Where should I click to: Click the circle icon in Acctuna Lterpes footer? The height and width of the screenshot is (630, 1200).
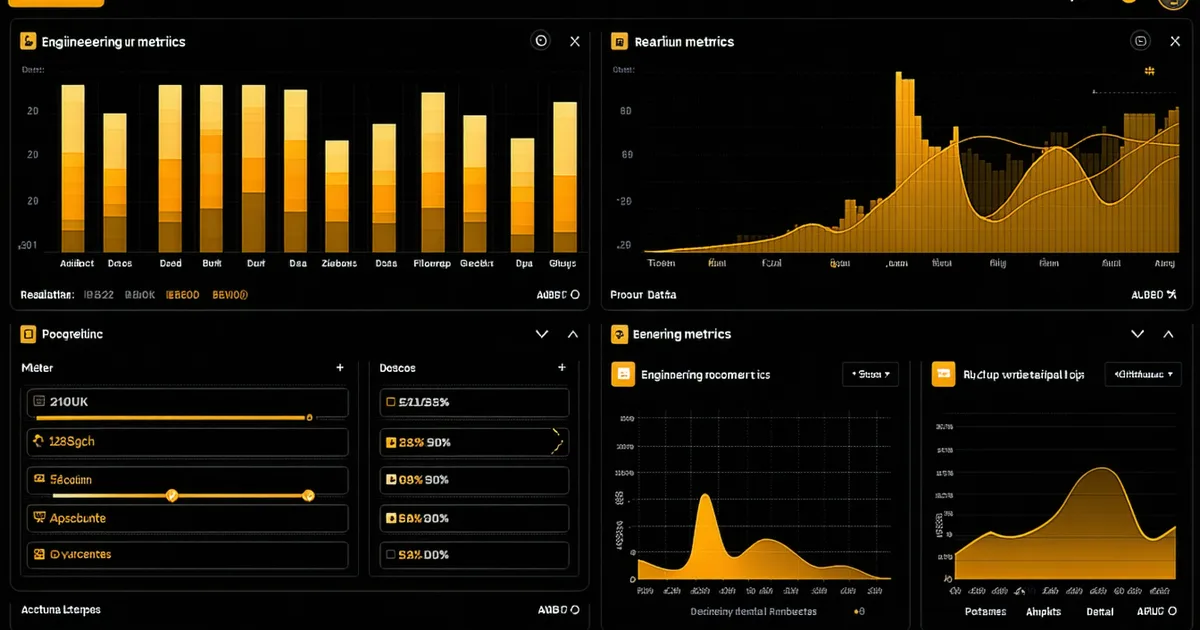pyautogui.click(x=575, y=609)
